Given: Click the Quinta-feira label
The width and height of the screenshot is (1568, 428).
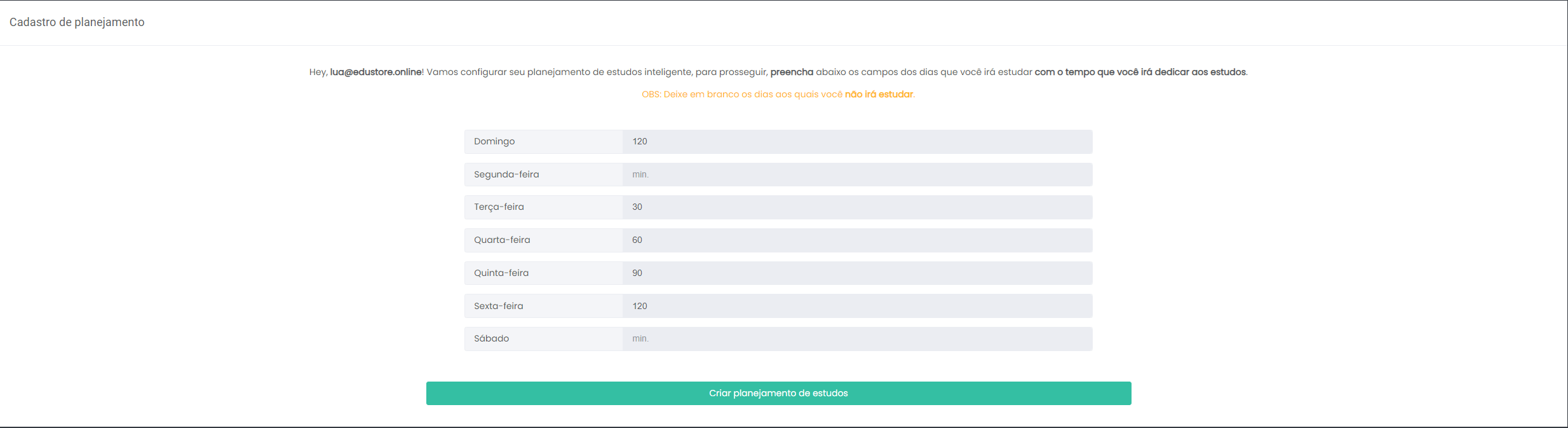Looking at the screenshot, I should [501, 273].
